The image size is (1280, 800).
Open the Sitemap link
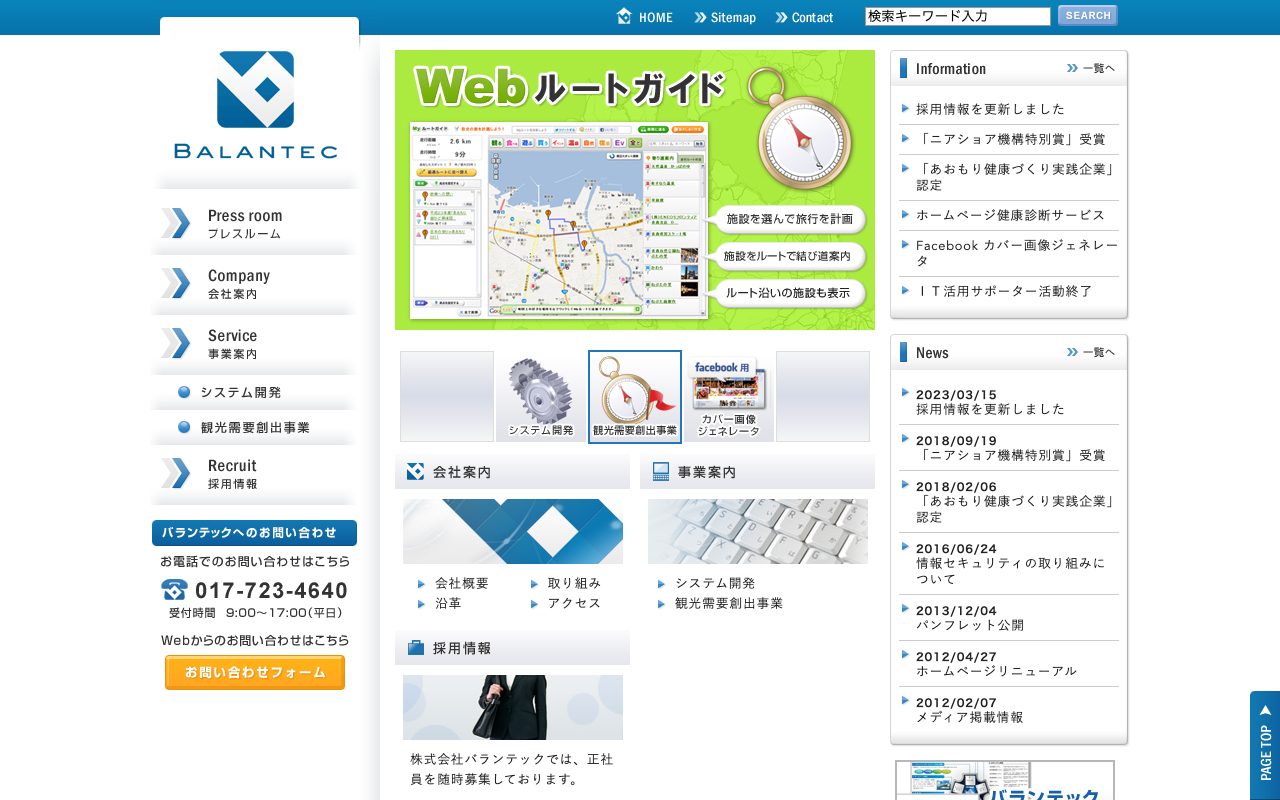[725, 17]
